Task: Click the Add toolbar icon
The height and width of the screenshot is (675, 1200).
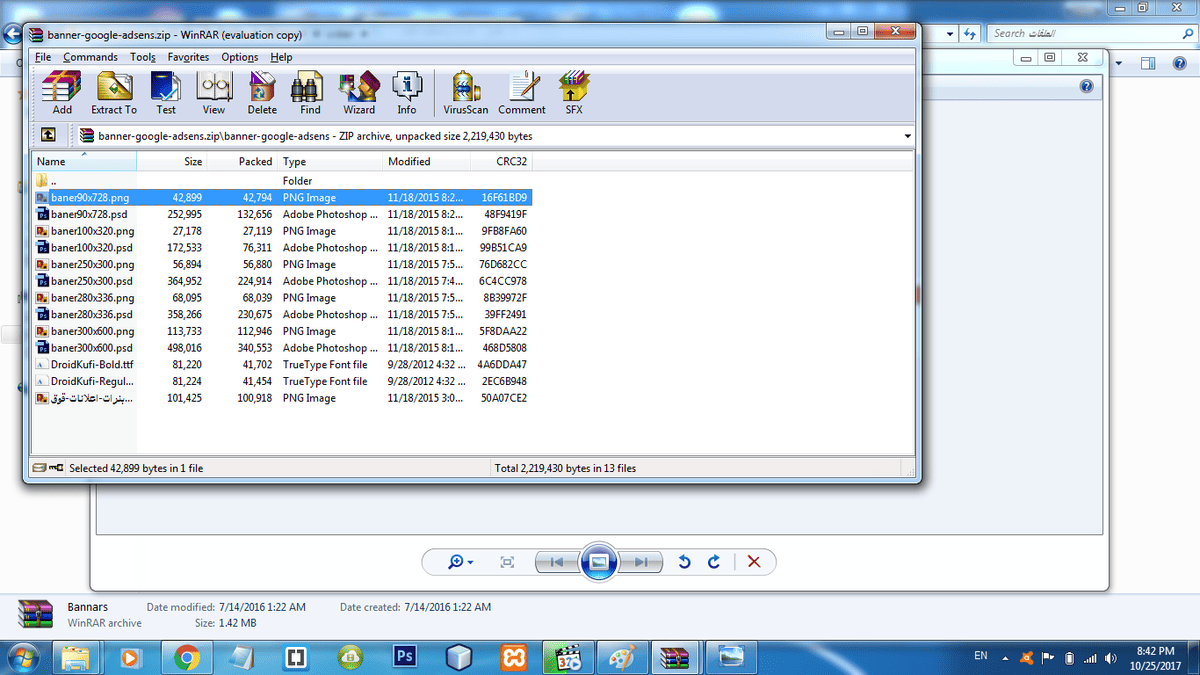Action: pos(62,93)
